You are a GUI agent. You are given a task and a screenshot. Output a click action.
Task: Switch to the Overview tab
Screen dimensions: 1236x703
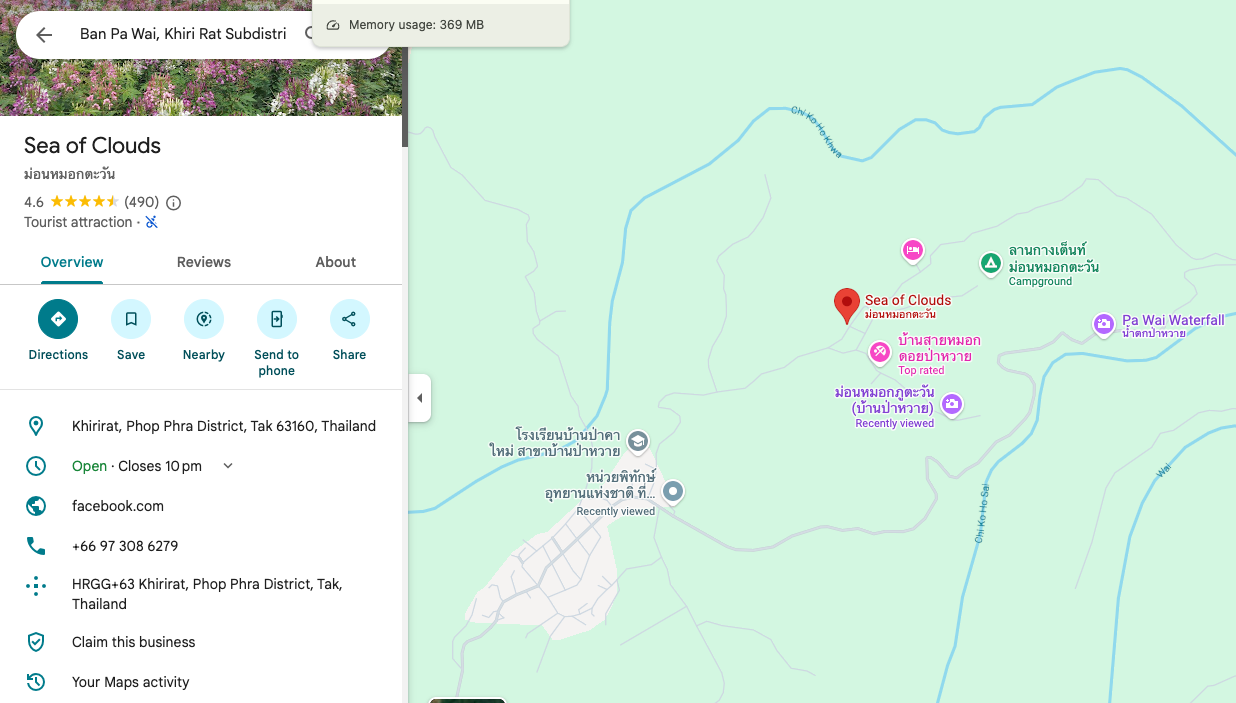pyautogui.click(x=72, y=263)
